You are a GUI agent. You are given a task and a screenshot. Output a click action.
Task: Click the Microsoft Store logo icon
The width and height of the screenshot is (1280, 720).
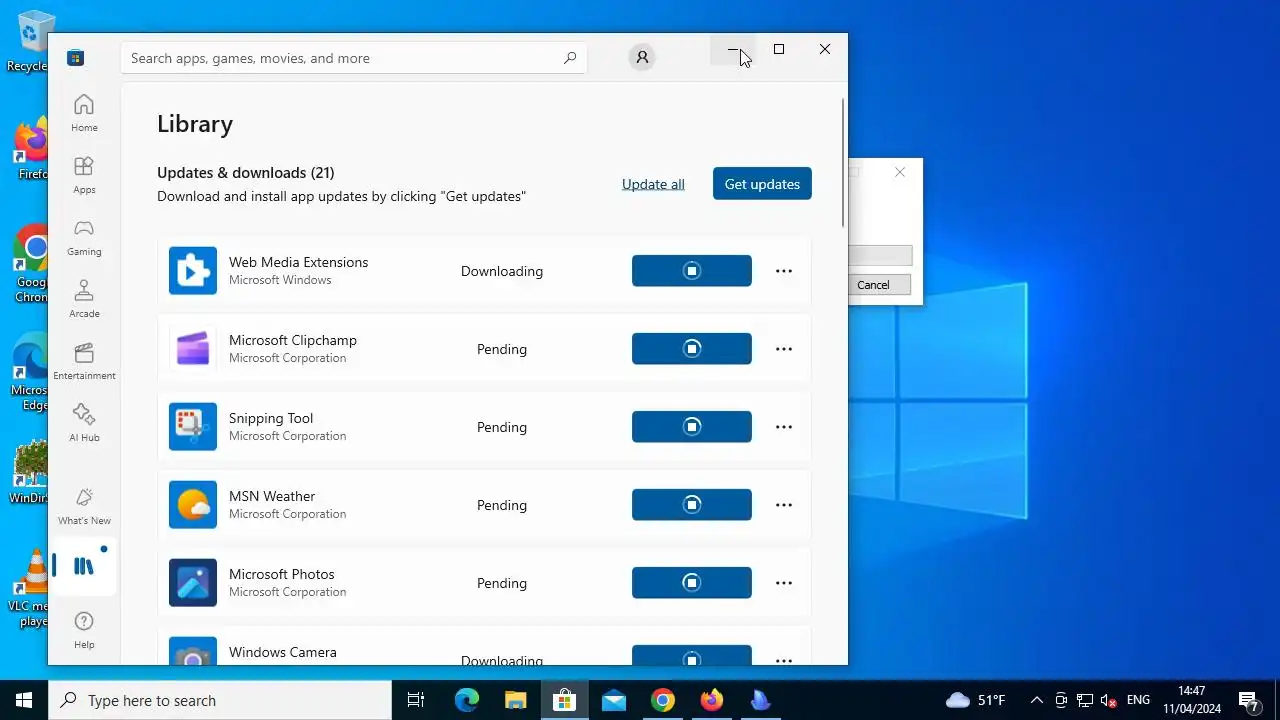coord(75,58)
